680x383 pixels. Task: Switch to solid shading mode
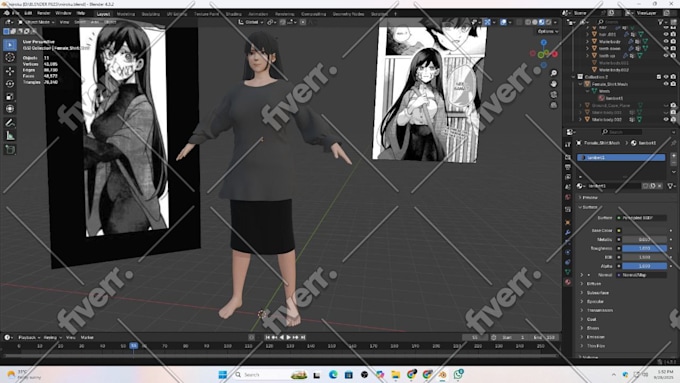coord(535,22)
